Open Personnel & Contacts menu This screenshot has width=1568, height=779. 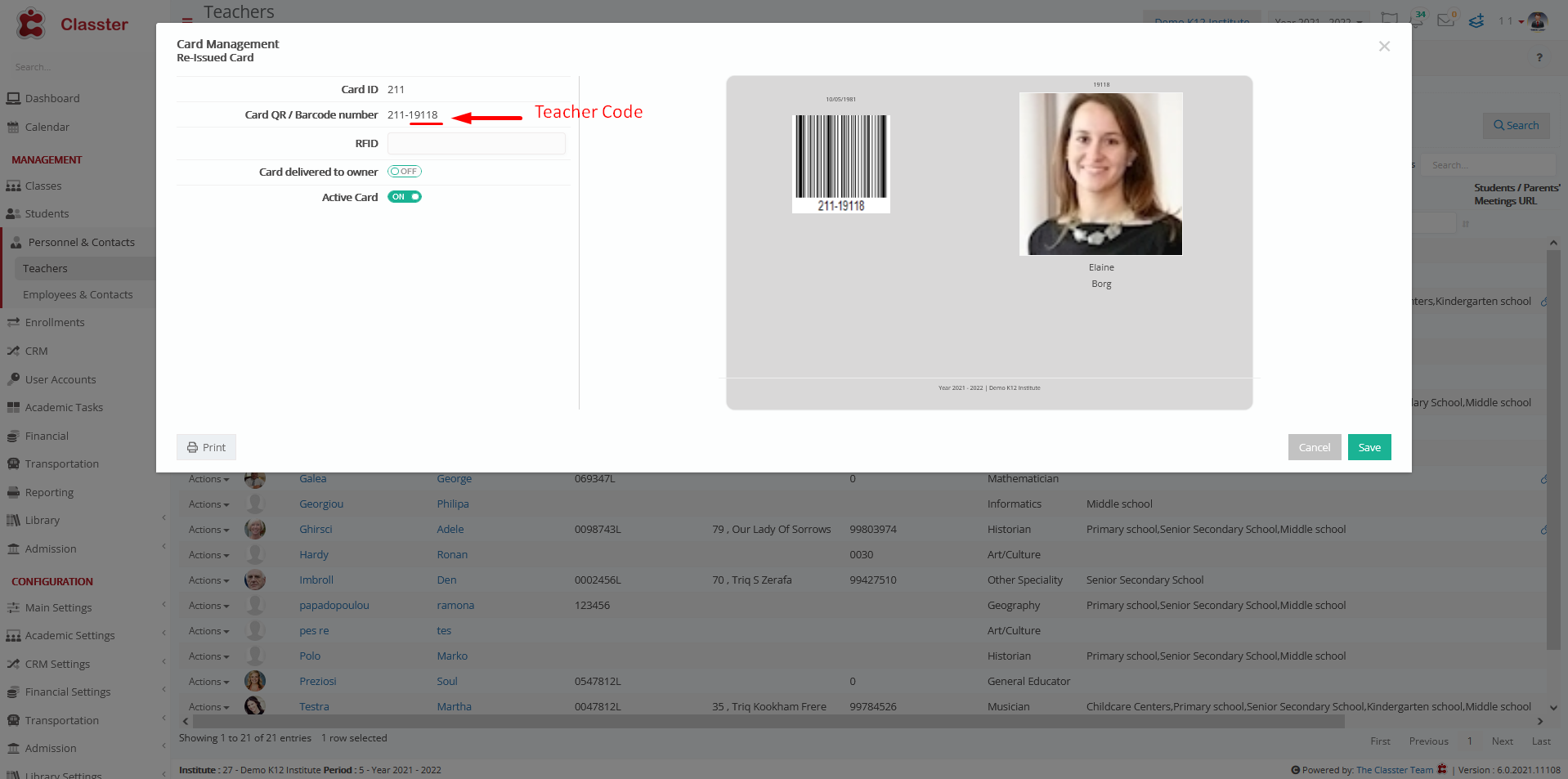[81, 242]
